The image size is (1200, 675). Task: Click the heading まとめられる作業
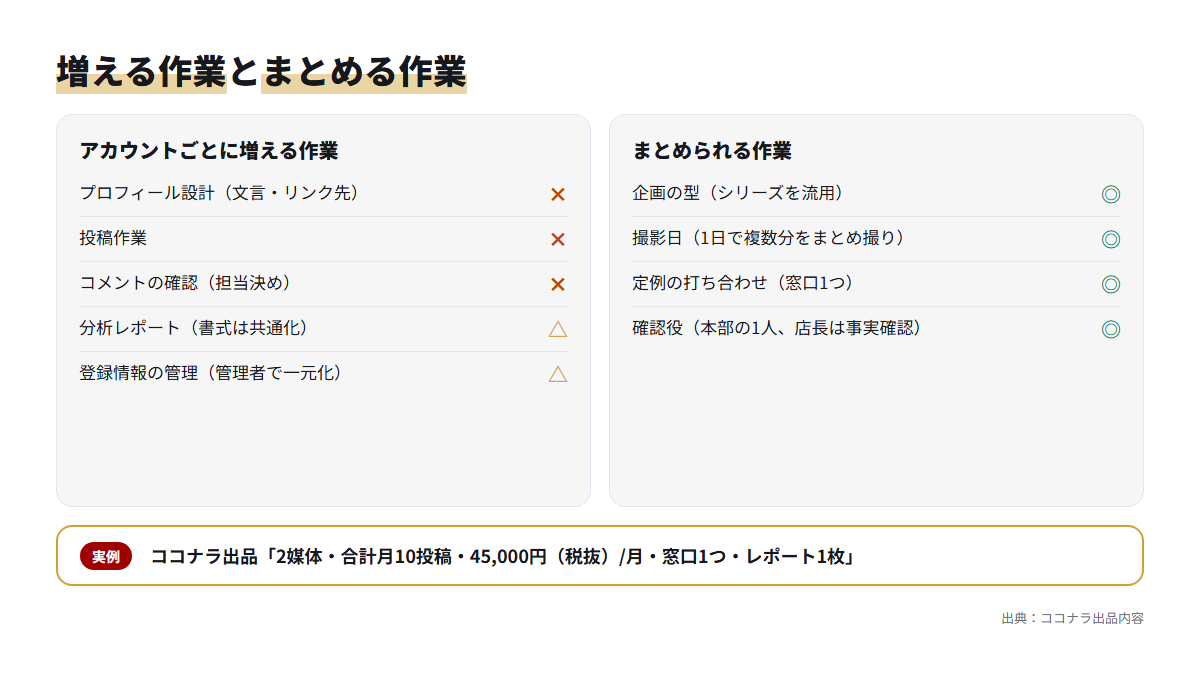point(712,151)
